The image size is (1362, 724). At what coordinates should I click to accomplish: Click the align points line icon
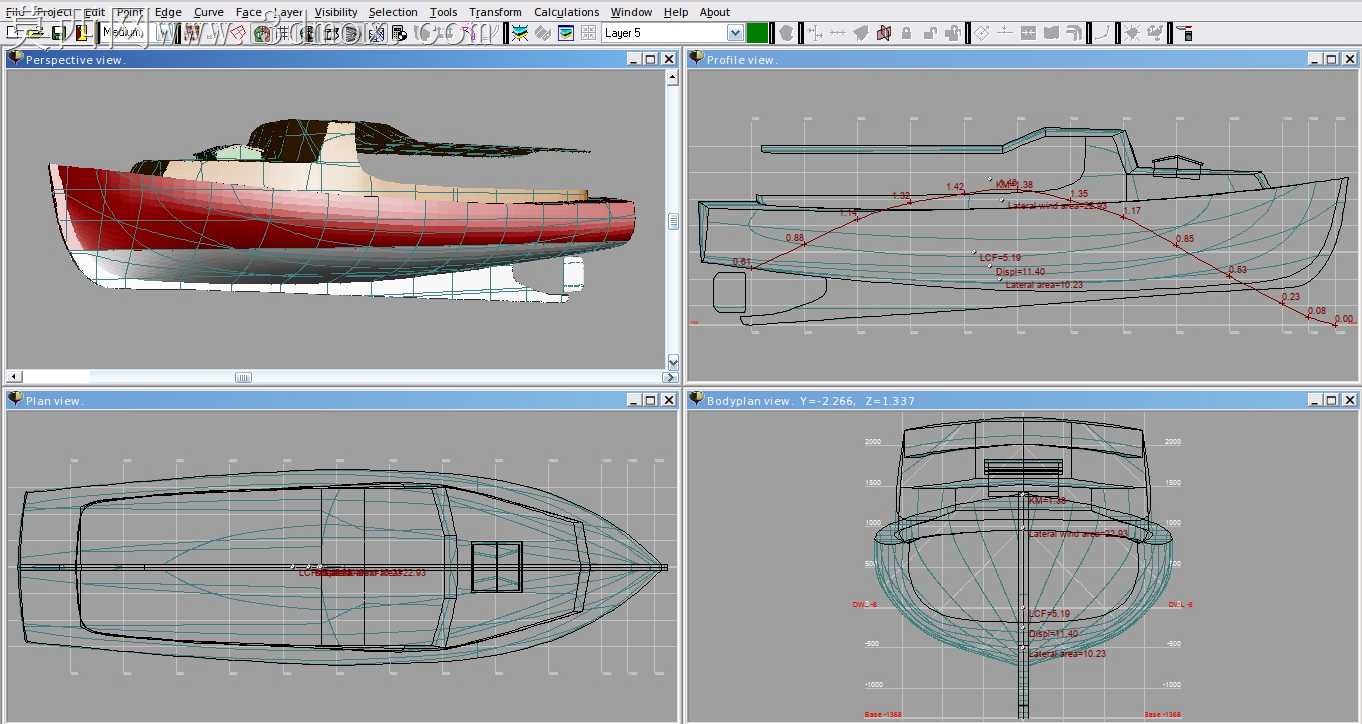[838, 33]
